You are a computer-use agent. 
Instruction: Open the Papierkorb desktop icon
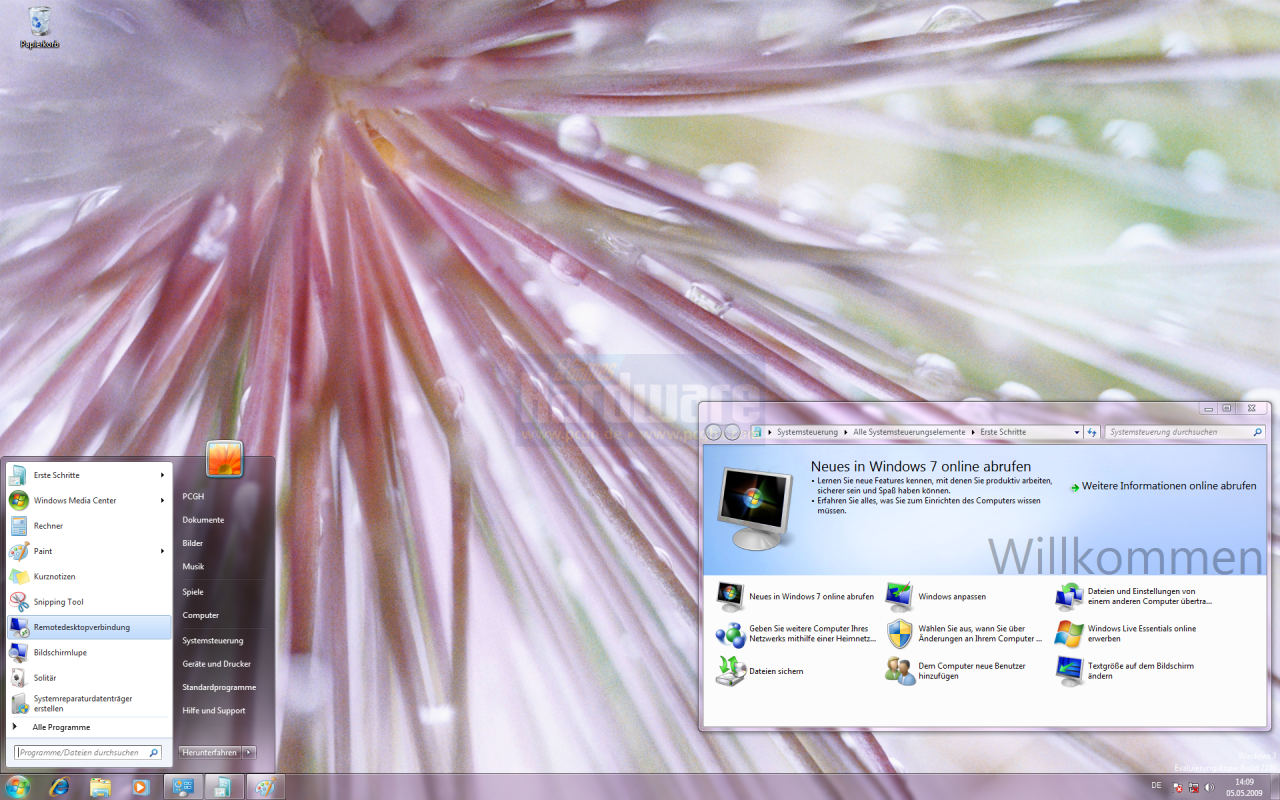tap(40, 27)
